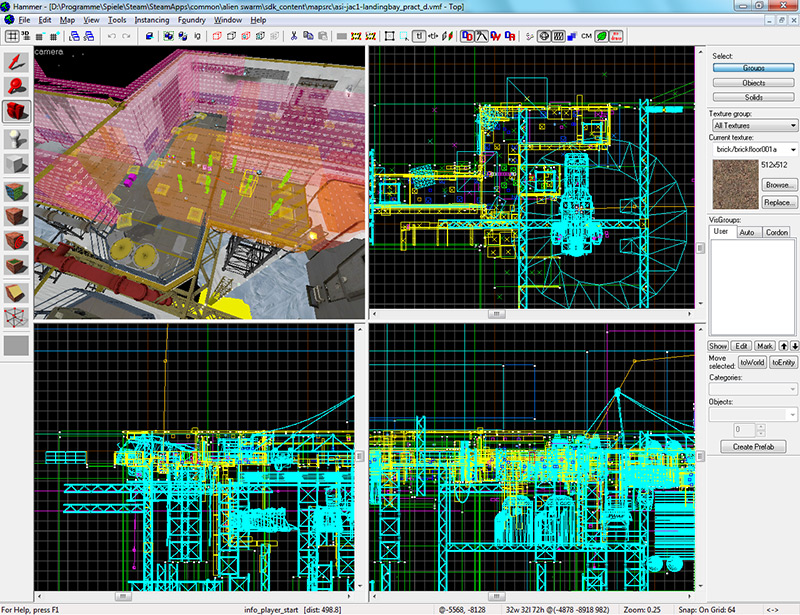This screenshot has width=800, height=615.
Task: Open the Categories dropdown
Action: coord(753,389)
